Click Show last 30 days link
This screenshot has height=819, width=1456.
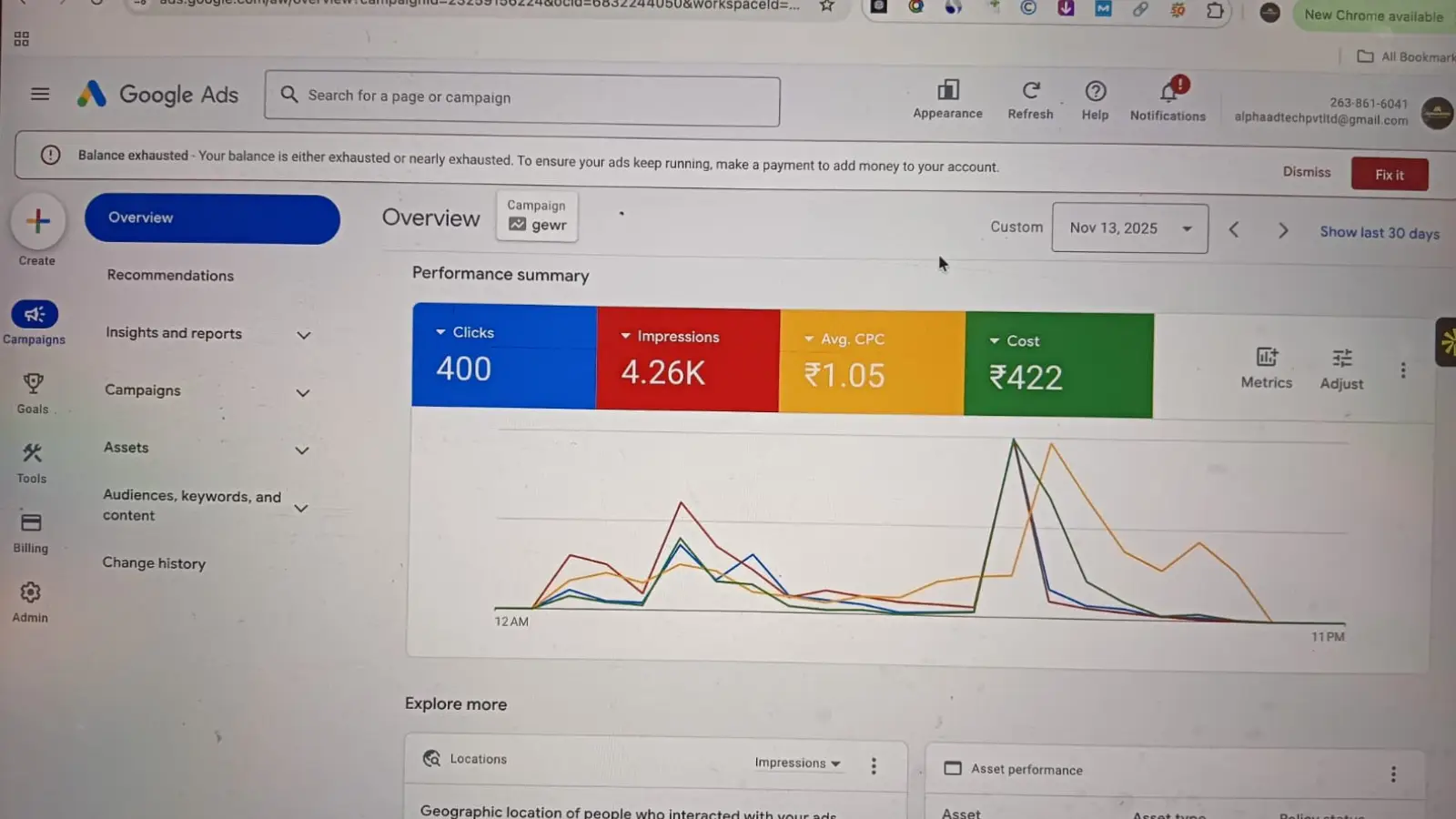(x=1379, y=233)
